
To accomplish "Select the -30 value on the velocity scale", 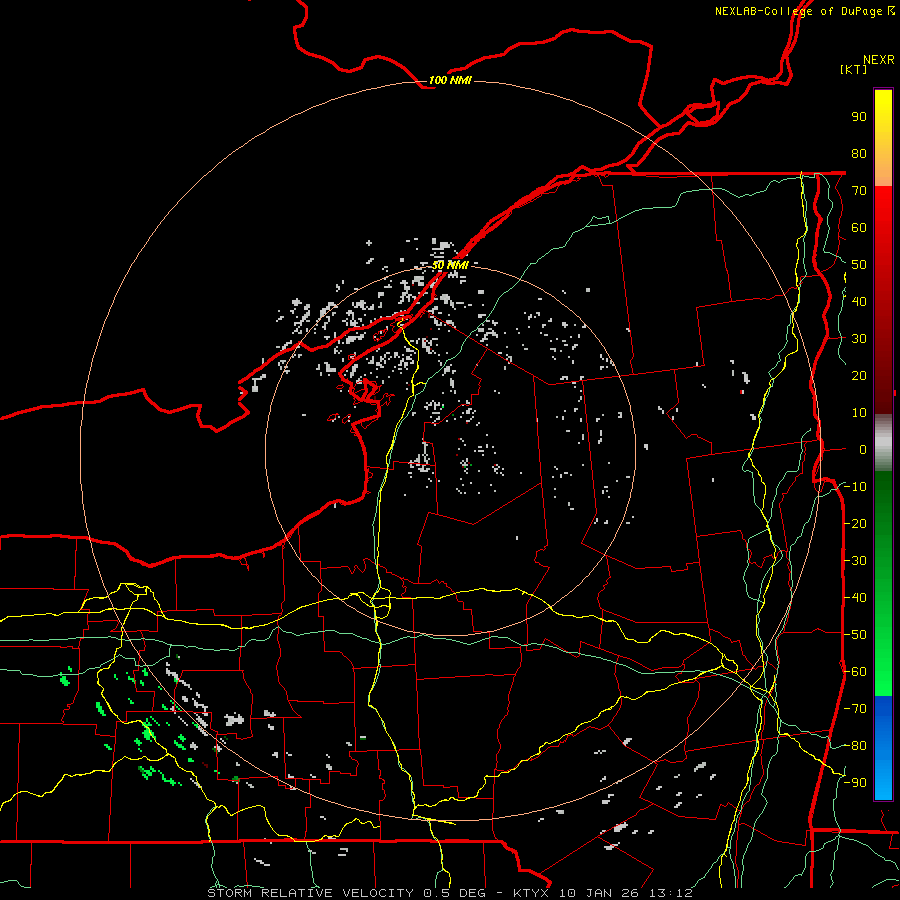I will coord(855,561).
